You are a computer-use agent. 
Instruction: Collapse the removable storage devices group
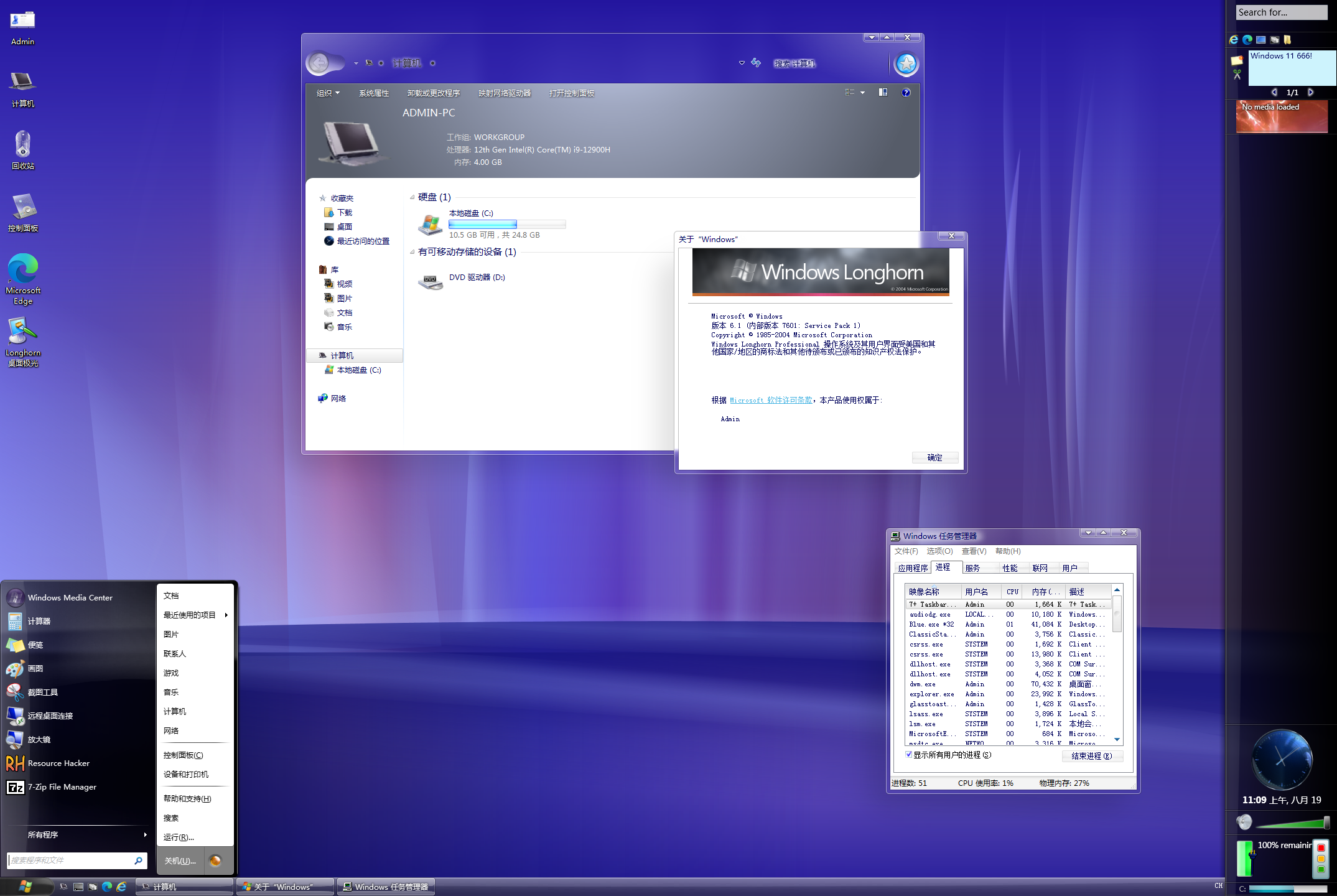coord(412,252)
